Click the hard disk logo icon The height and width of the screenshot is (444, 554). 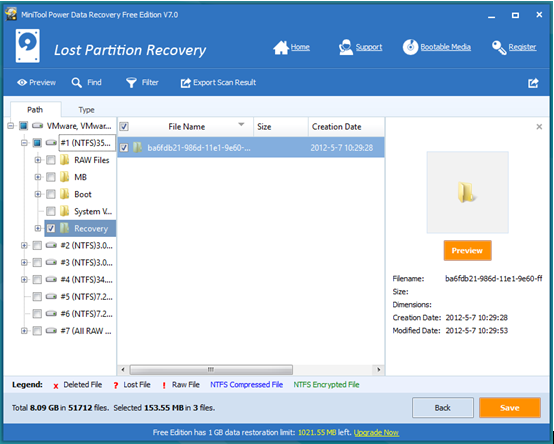28,46
